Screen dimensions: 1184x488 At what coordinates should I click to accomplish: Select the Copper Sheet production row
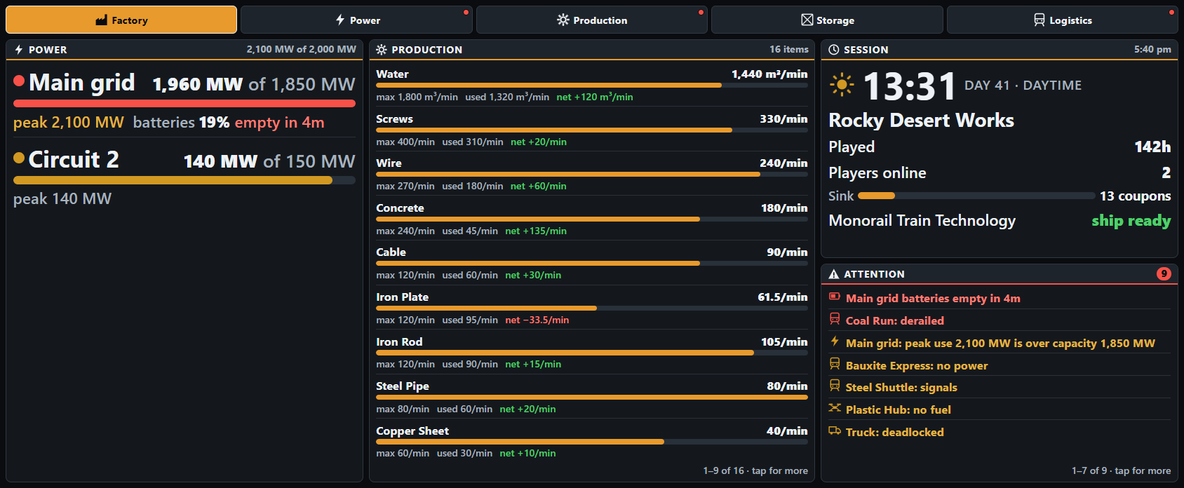pos(592,441)
